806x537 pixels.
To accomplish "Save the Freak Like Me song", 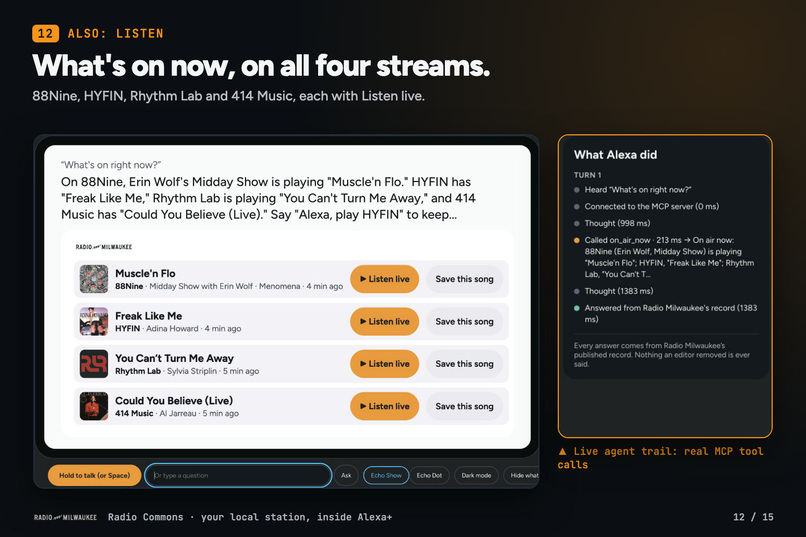I will pyautogui.click(x=464, y=322).
